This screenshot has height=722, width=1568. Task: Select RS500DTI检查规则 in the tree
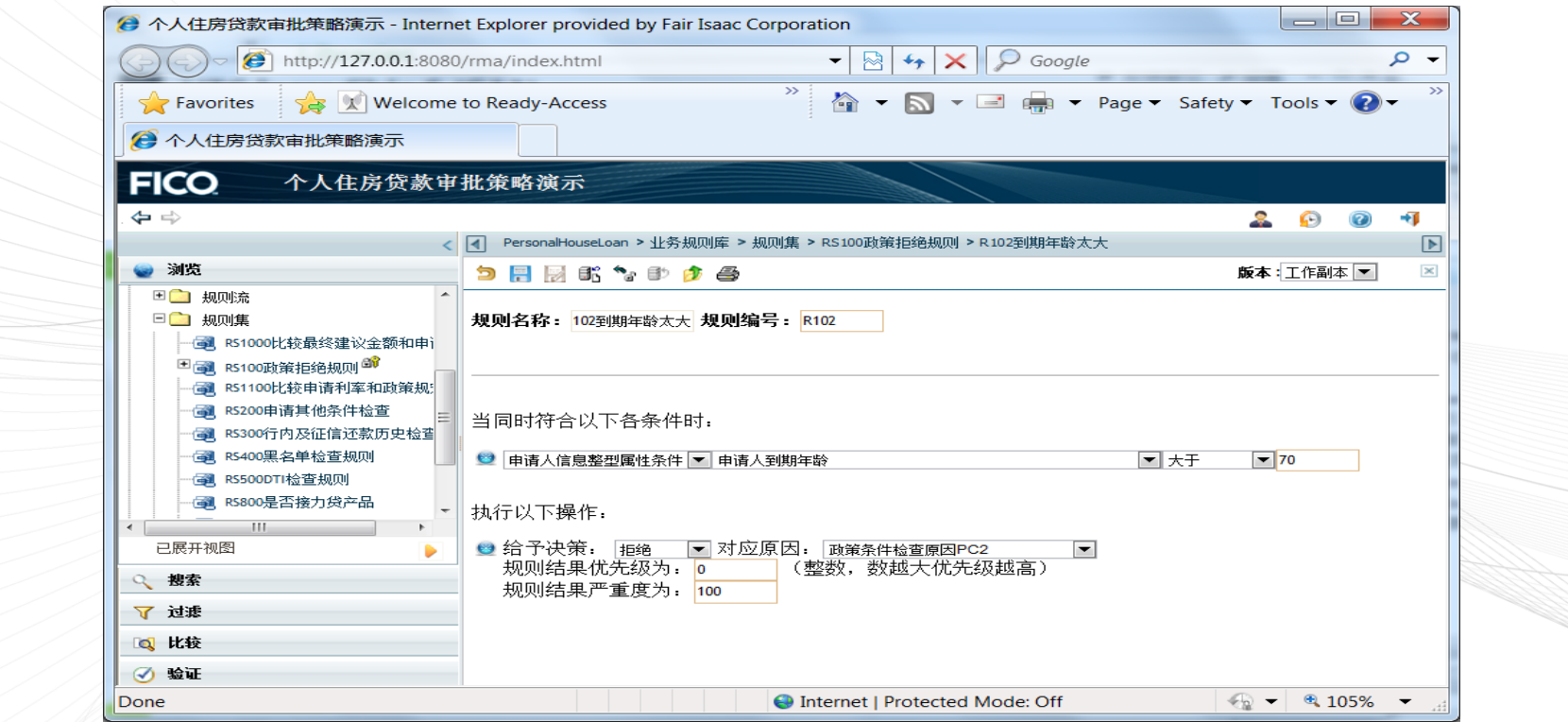point(286,479)
